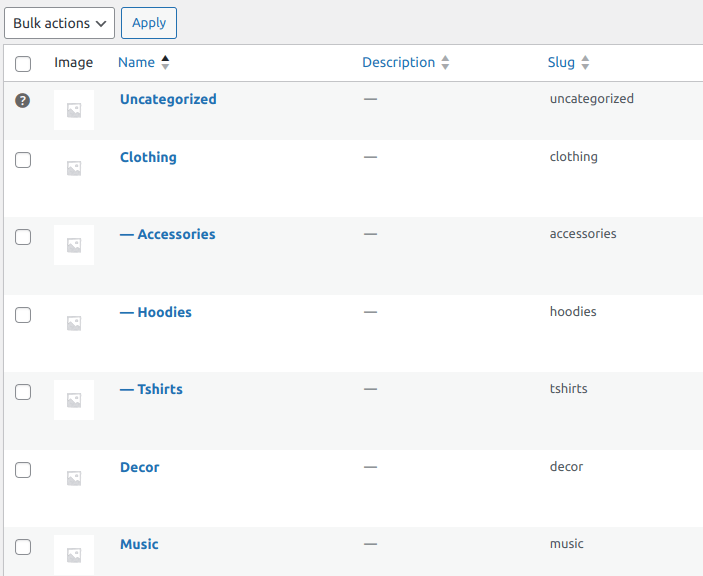Click the Decor placeholder image
The height and width of the screenshot is (576, 703).
click(x=74, y=478)
